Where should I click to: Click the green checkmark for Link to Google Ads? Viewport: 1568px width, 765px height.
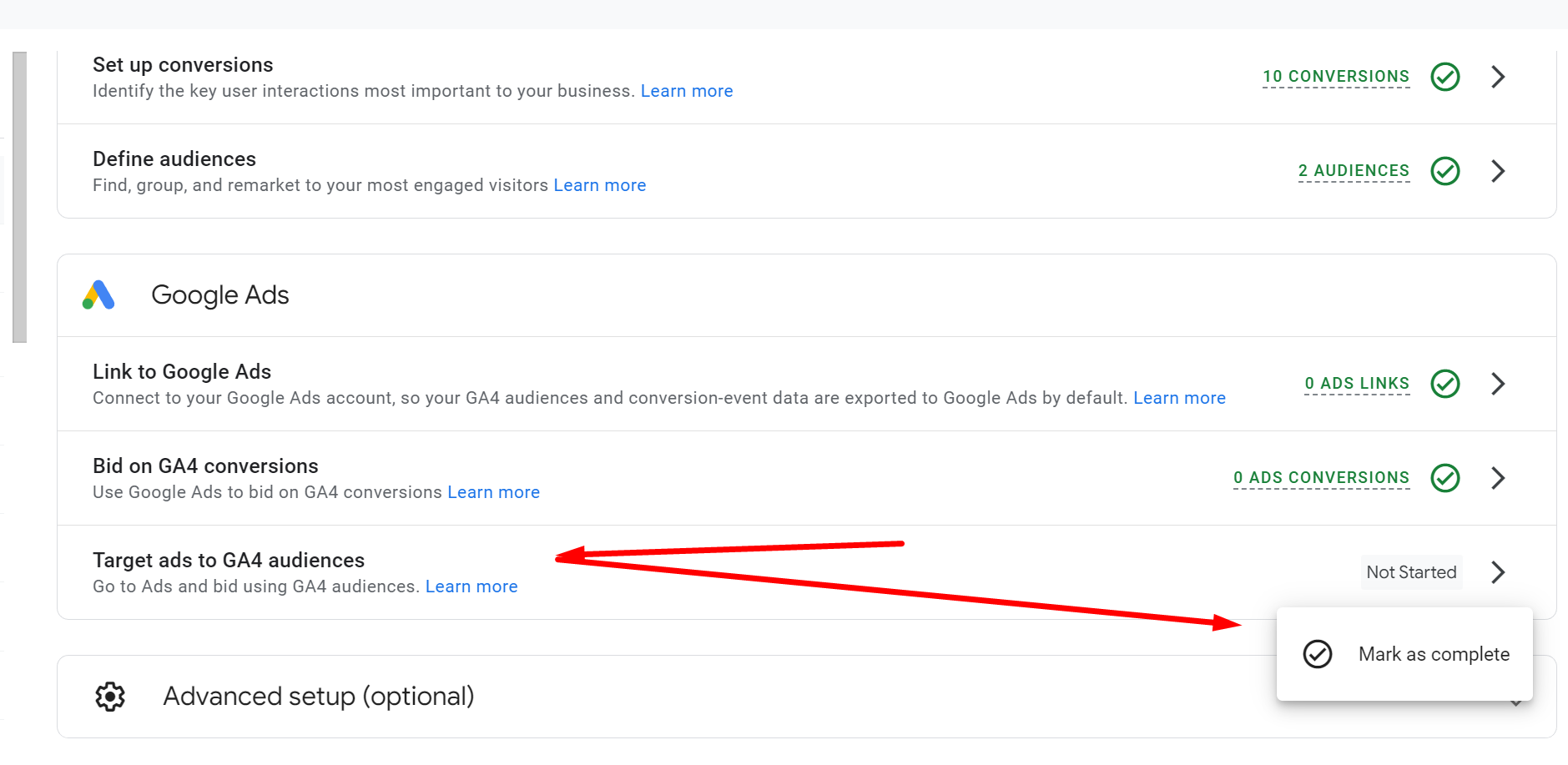1445,384
